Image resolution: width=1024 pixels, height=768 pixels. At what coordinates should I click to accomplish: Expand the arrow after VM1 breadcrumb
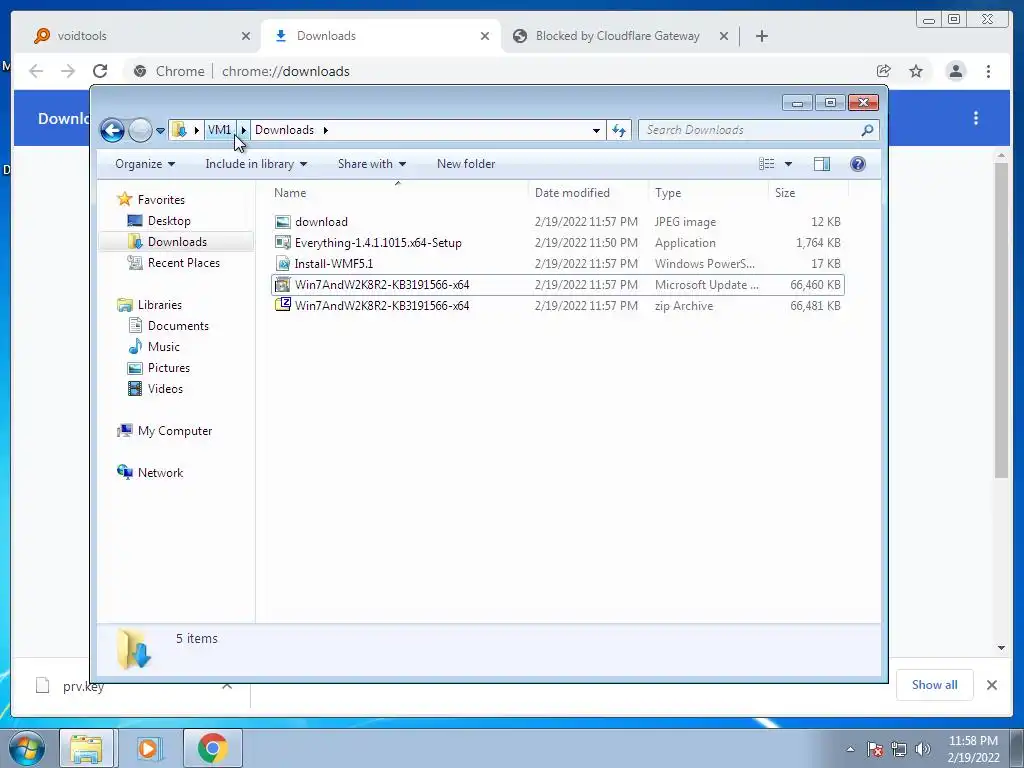(243, 130)
